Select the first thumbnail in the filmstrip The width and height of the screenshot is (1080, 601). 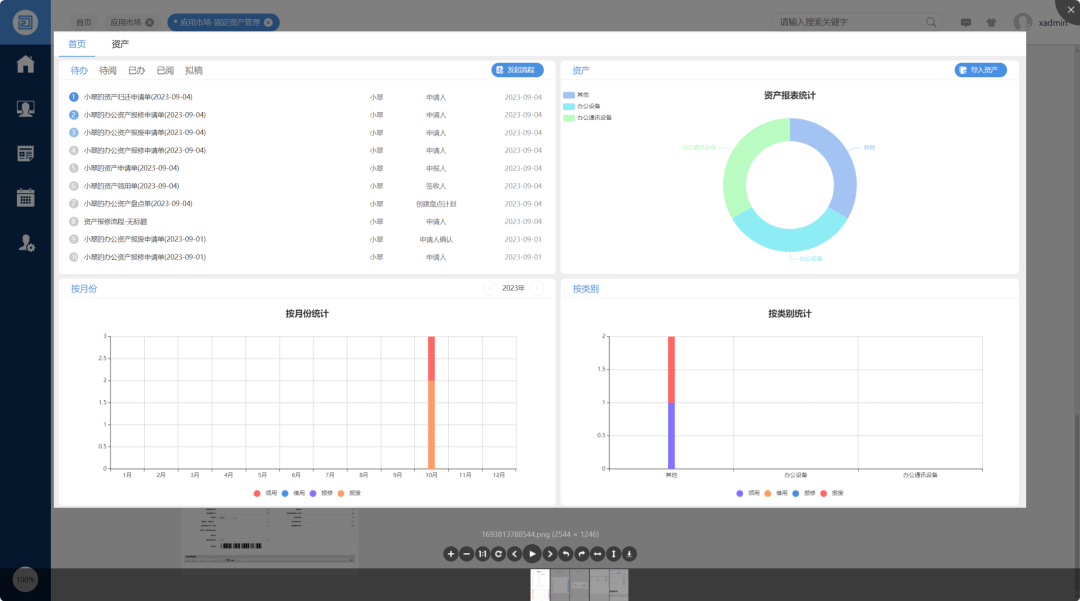(x=540, y=585)
